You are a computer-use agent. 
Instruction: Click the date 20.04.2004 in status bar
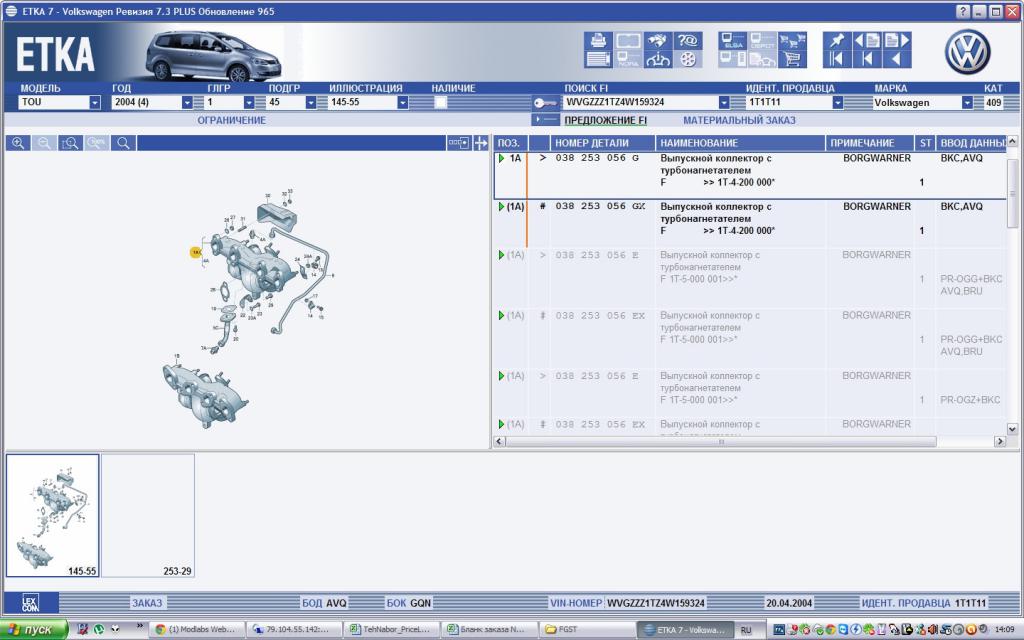(x=789, y=603)
